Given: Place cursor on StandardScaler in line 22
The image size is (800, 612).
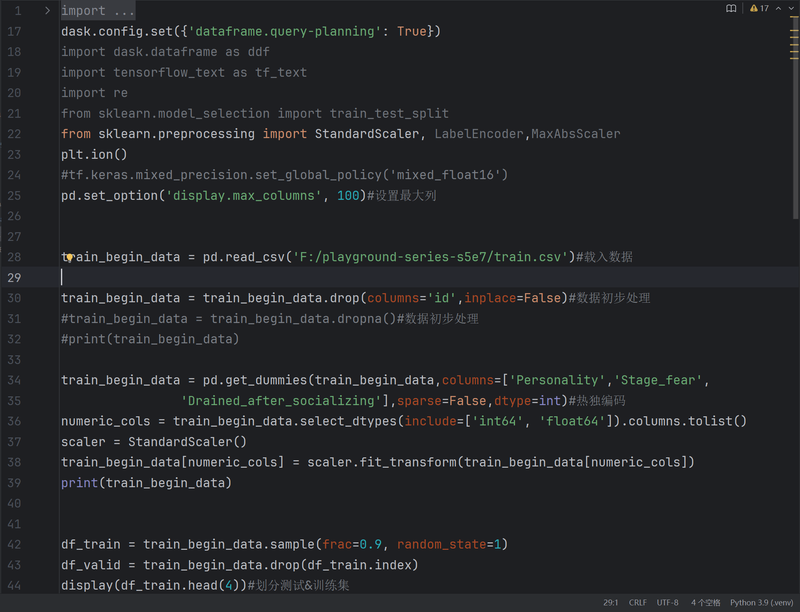Looking at the screenshot, I should (x=366, y=134).
